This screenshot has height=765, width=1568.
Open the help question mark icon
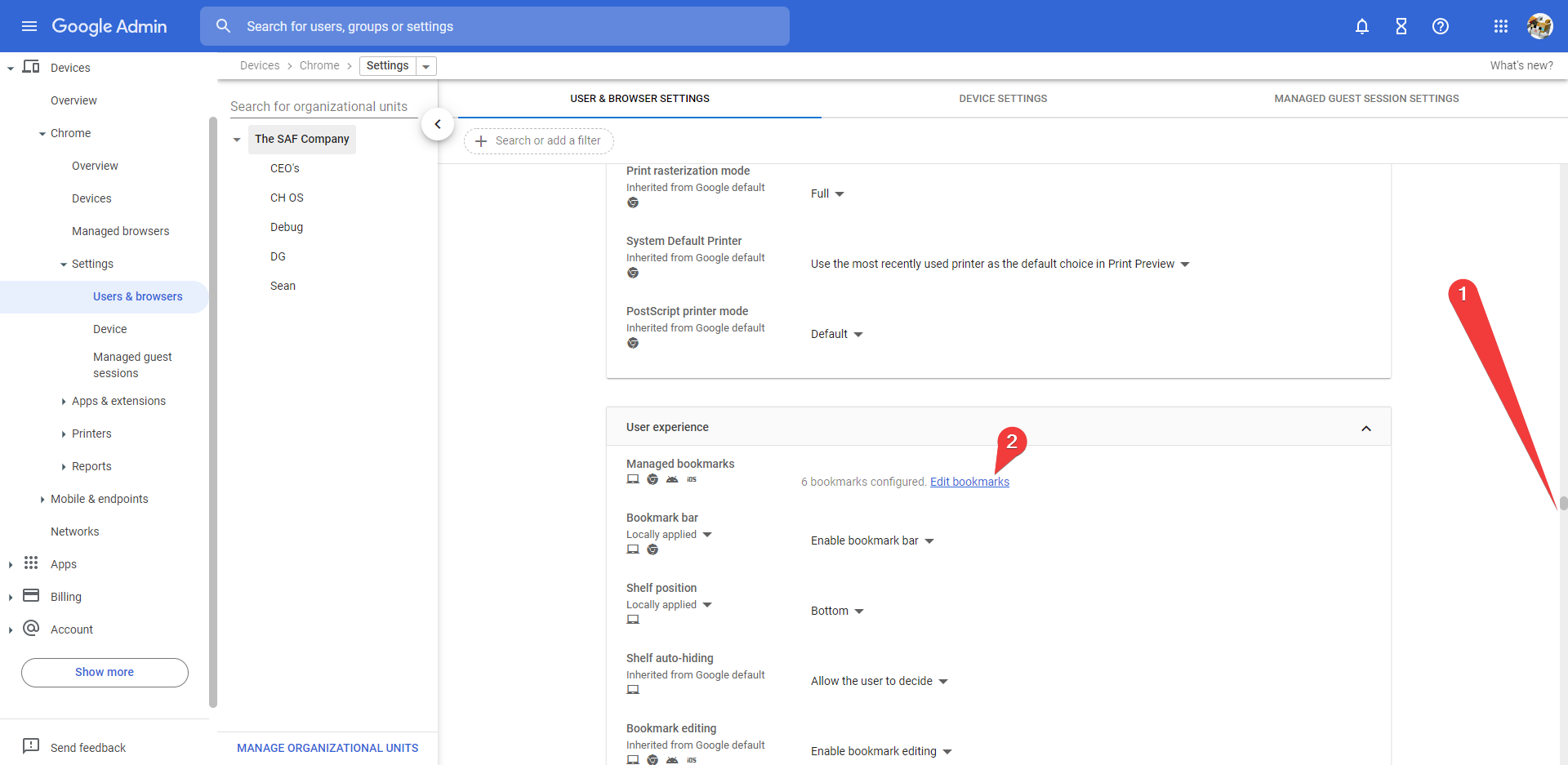click(x=1441, y=26)
